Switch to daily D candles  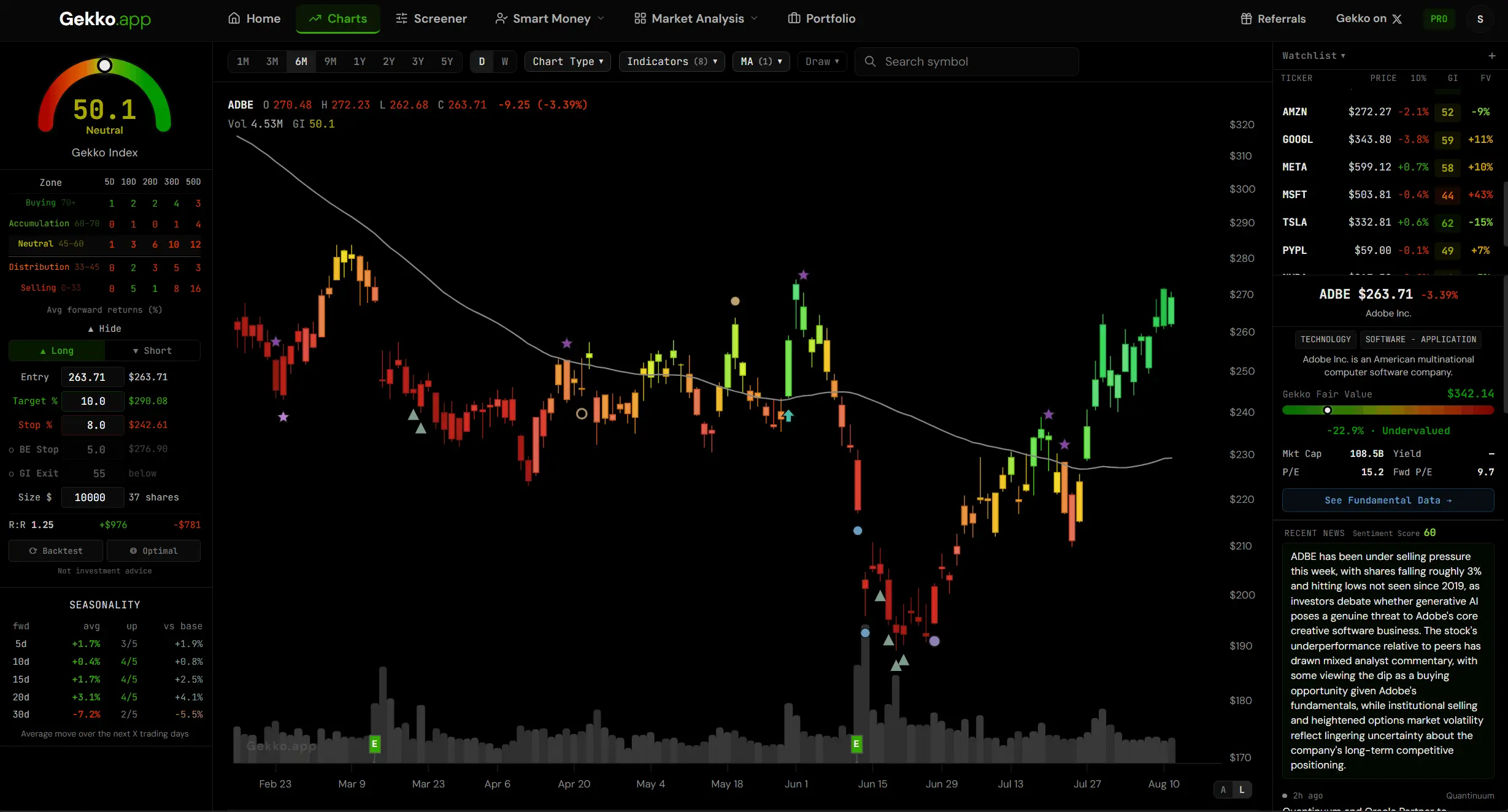pyautogui.click(x=482, y=61)
